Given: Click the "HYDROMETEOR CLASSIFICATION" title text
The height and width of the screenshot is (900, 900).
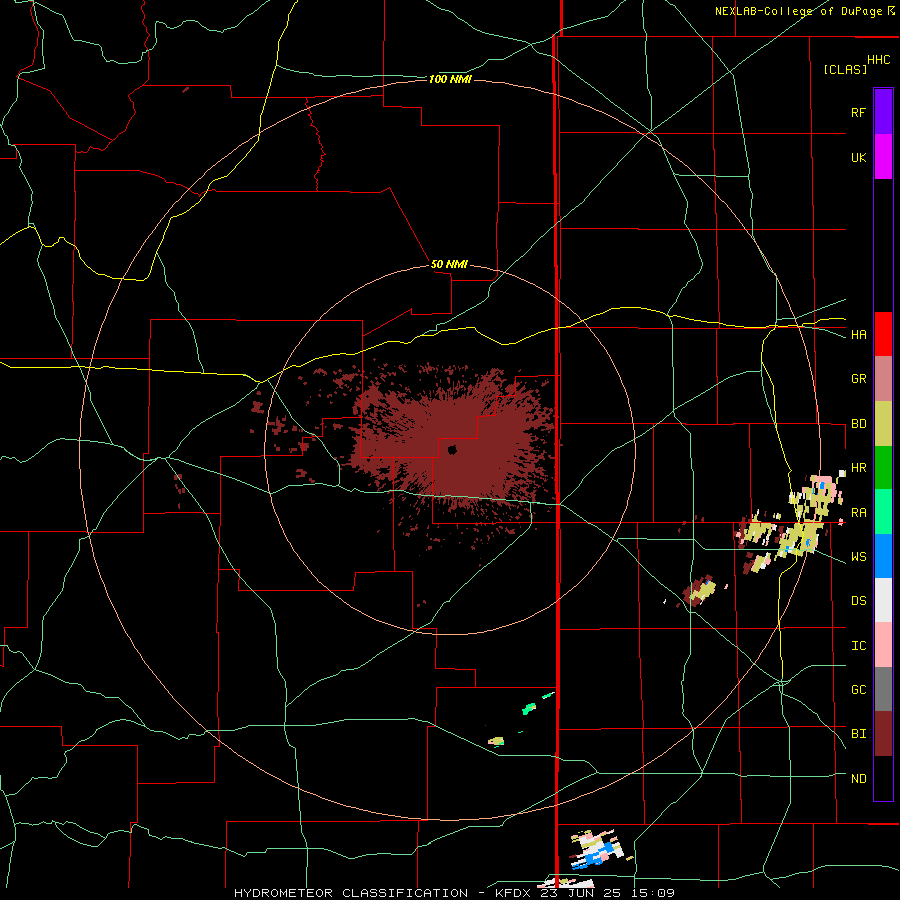Looking at the screenshot, I should pos(351,893).
